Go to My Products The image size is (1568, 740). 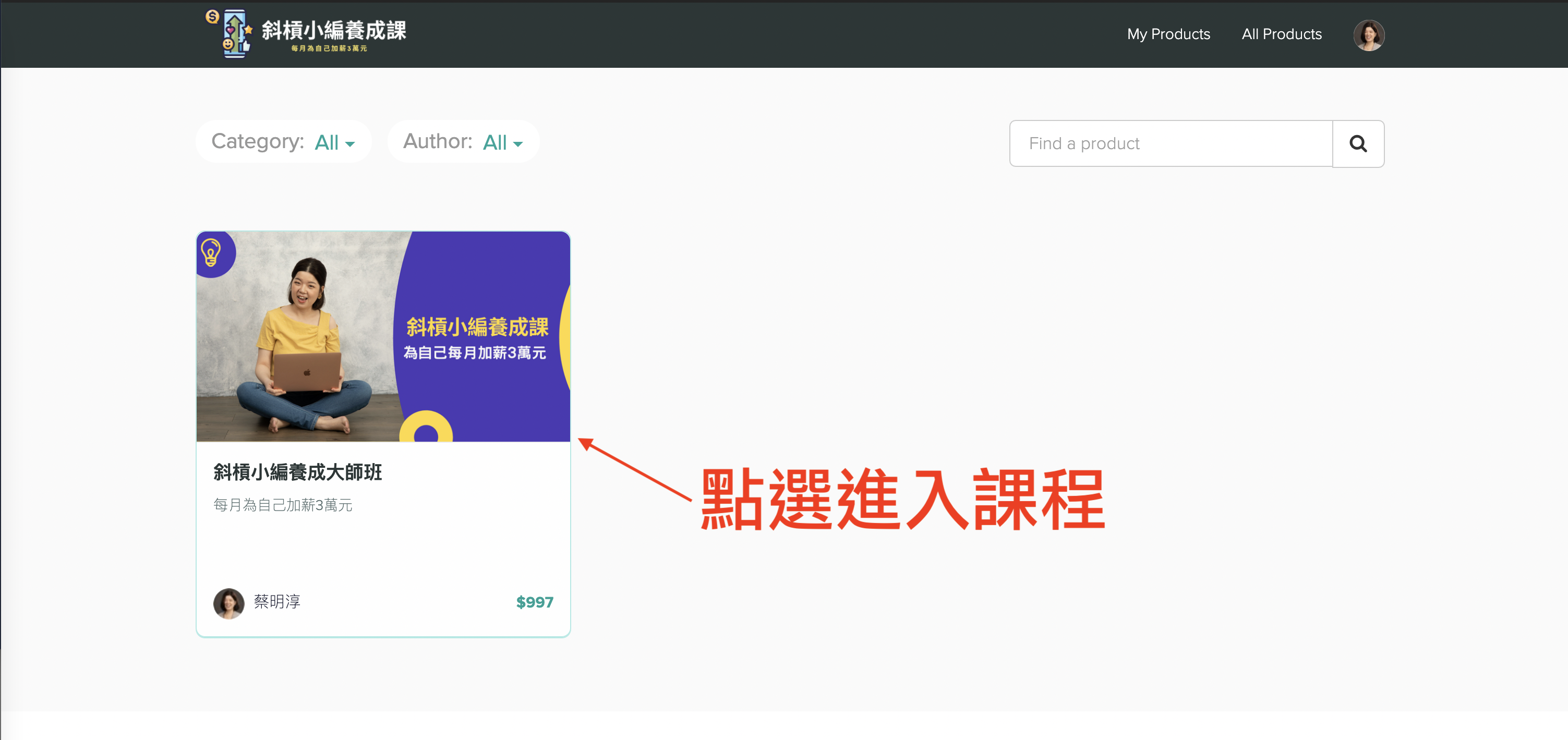[1168, 34]
